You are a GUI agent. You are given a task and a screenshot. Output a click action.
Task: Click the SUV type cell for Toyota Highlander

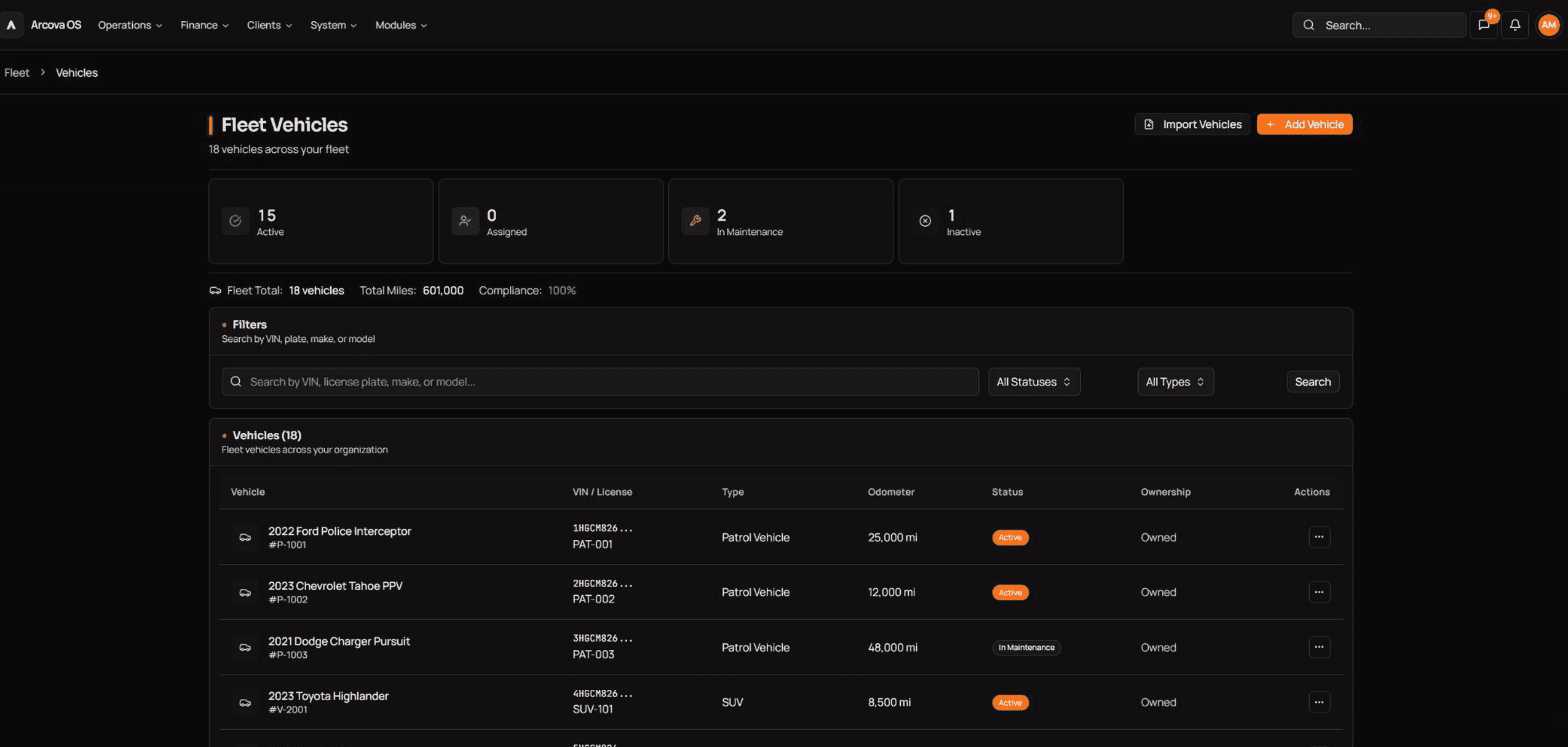(732, 702)
